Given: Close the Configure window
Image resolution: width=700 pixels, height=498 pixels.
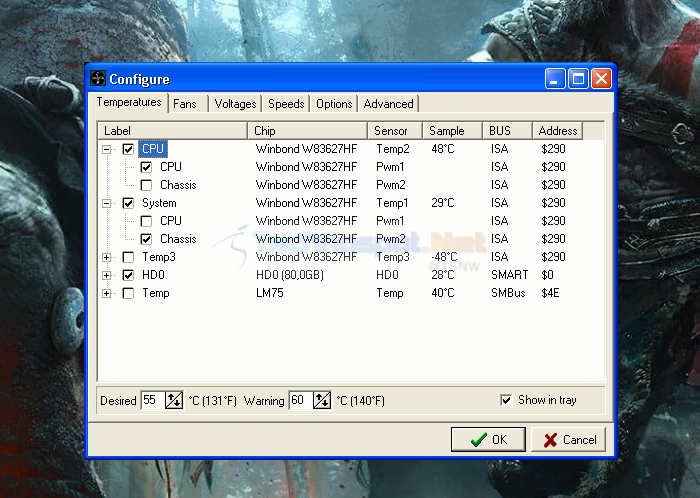Looking at the screenshot, I should 601,79.
